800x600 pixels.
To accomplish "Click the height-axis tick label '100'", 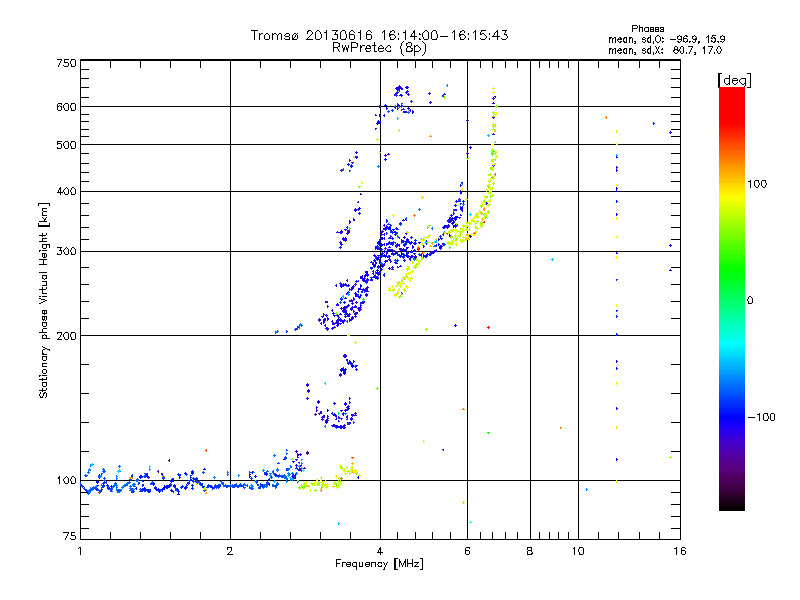I will [x=66, y=480].
